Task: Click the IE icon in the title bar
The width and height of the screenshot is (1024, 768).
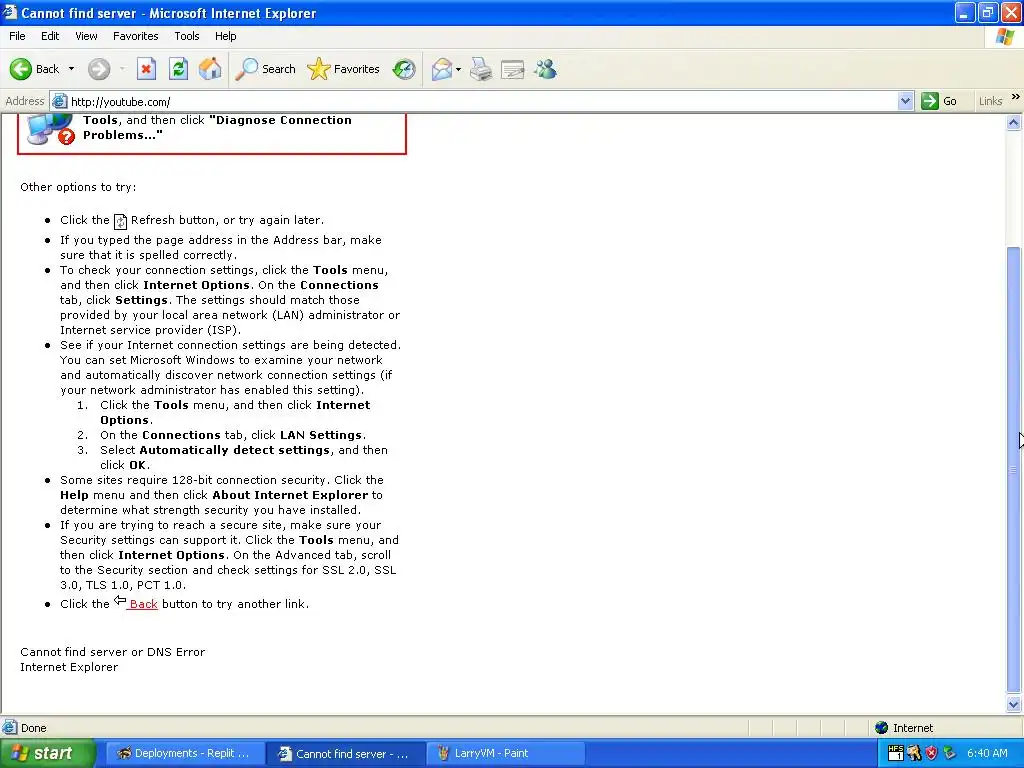Action: pos(10,12)
